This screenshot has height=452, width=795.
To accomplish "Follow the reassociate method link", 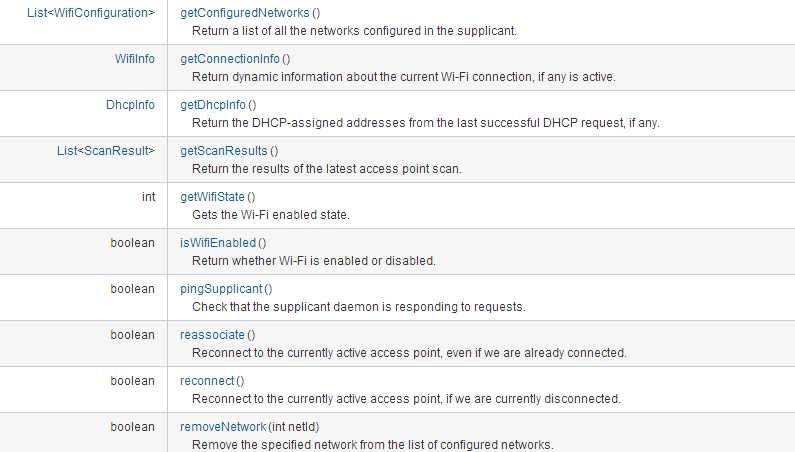I will pyautogui.click(x=212, y=334).
